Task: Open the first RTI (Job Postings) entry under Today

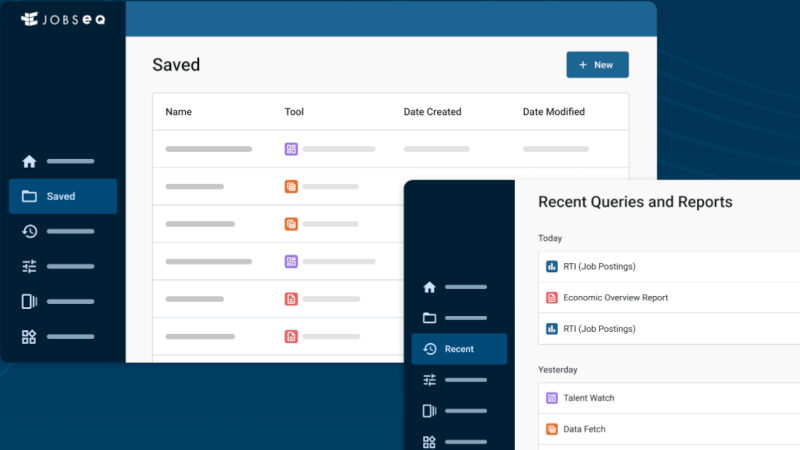Action: point(599,266)
